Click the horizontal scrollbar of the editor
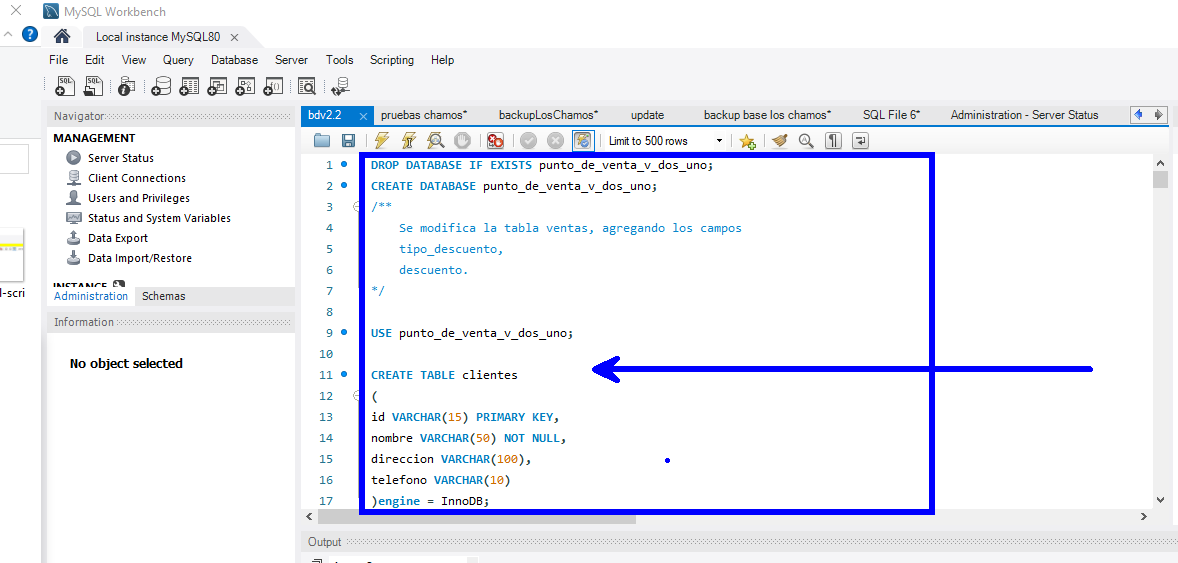Screen dimensions: 1178x563 click(x=476, y=517)
